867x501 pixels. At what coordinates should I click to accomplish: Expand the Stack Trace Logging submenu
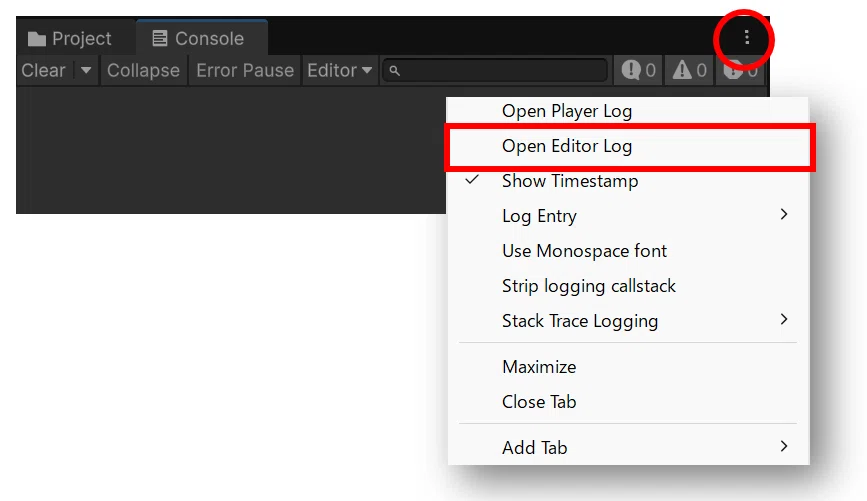[x=628, y=320]
